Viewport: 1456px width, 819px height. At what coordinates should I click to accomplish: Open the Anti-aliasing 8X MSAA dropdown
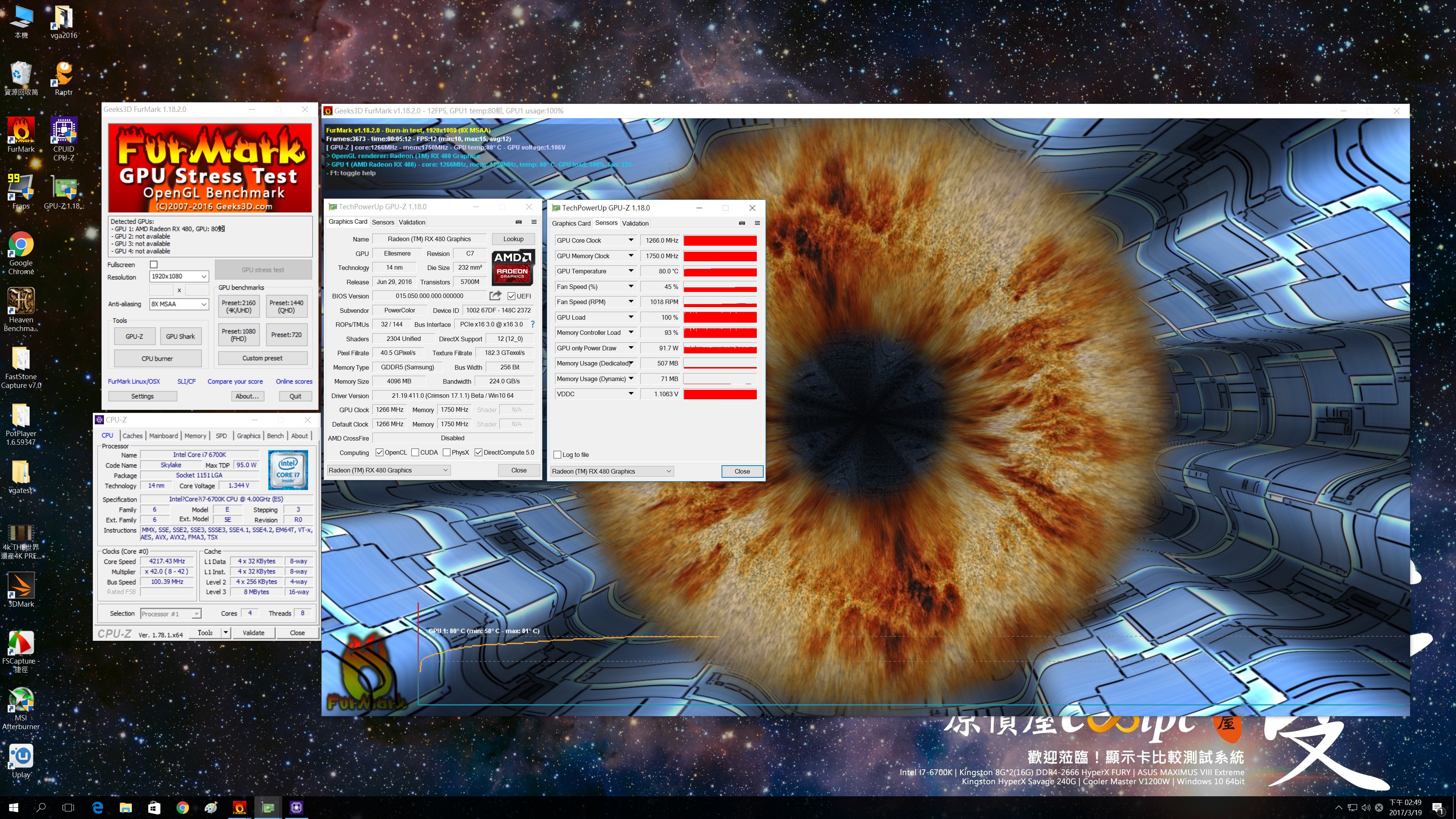[179, 304]
